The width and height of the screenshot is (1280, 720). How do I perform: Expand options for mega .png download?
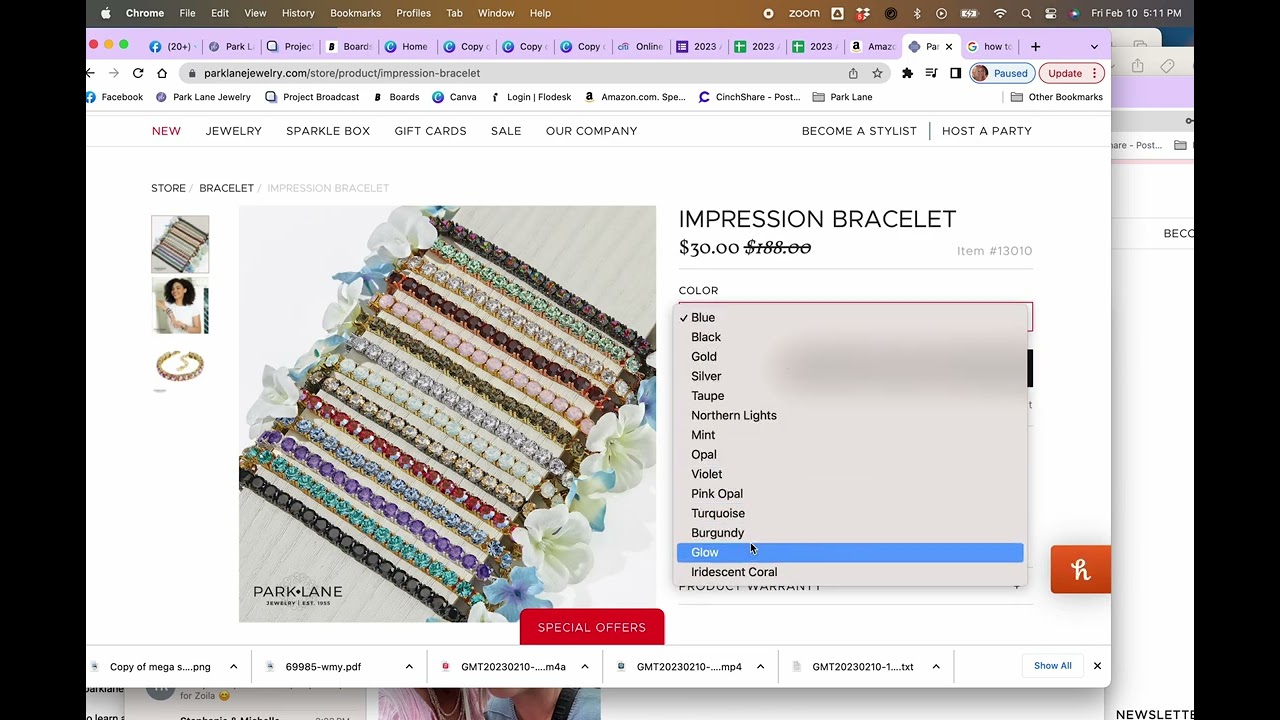(233, 667)
